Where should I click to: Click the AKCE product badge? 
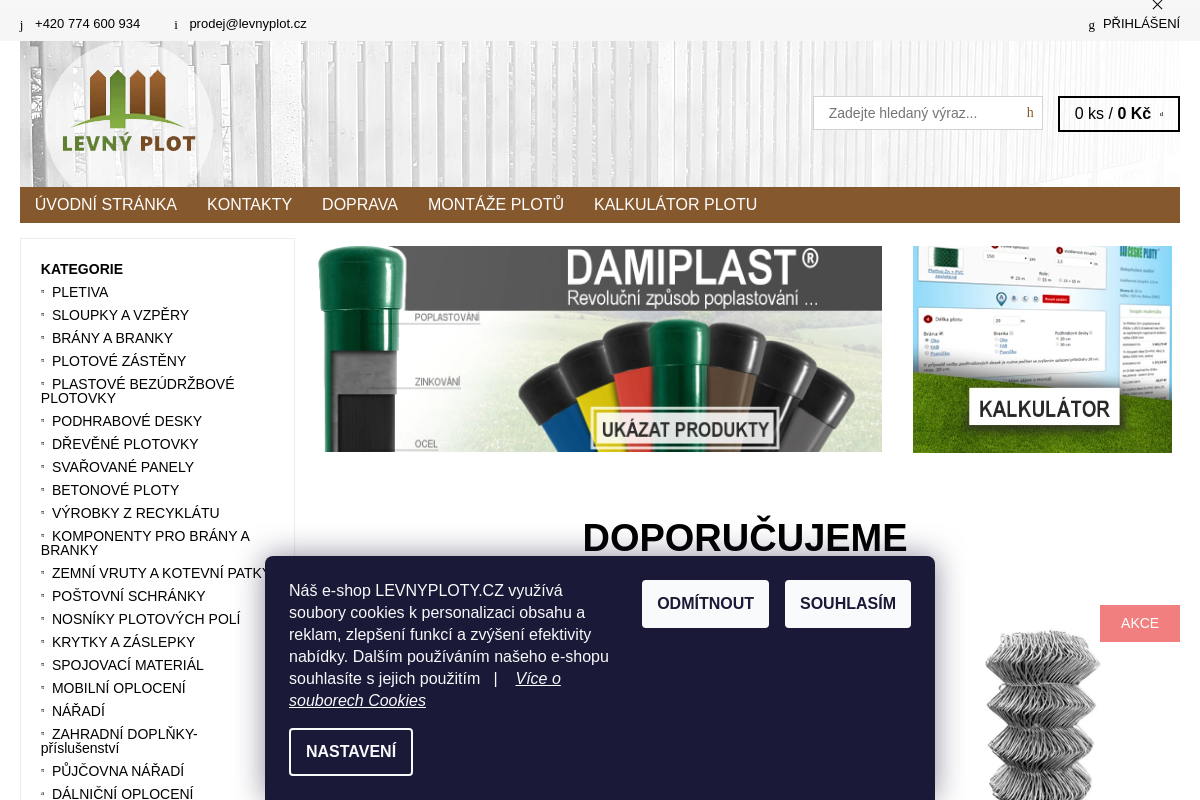pos(1140,623)
